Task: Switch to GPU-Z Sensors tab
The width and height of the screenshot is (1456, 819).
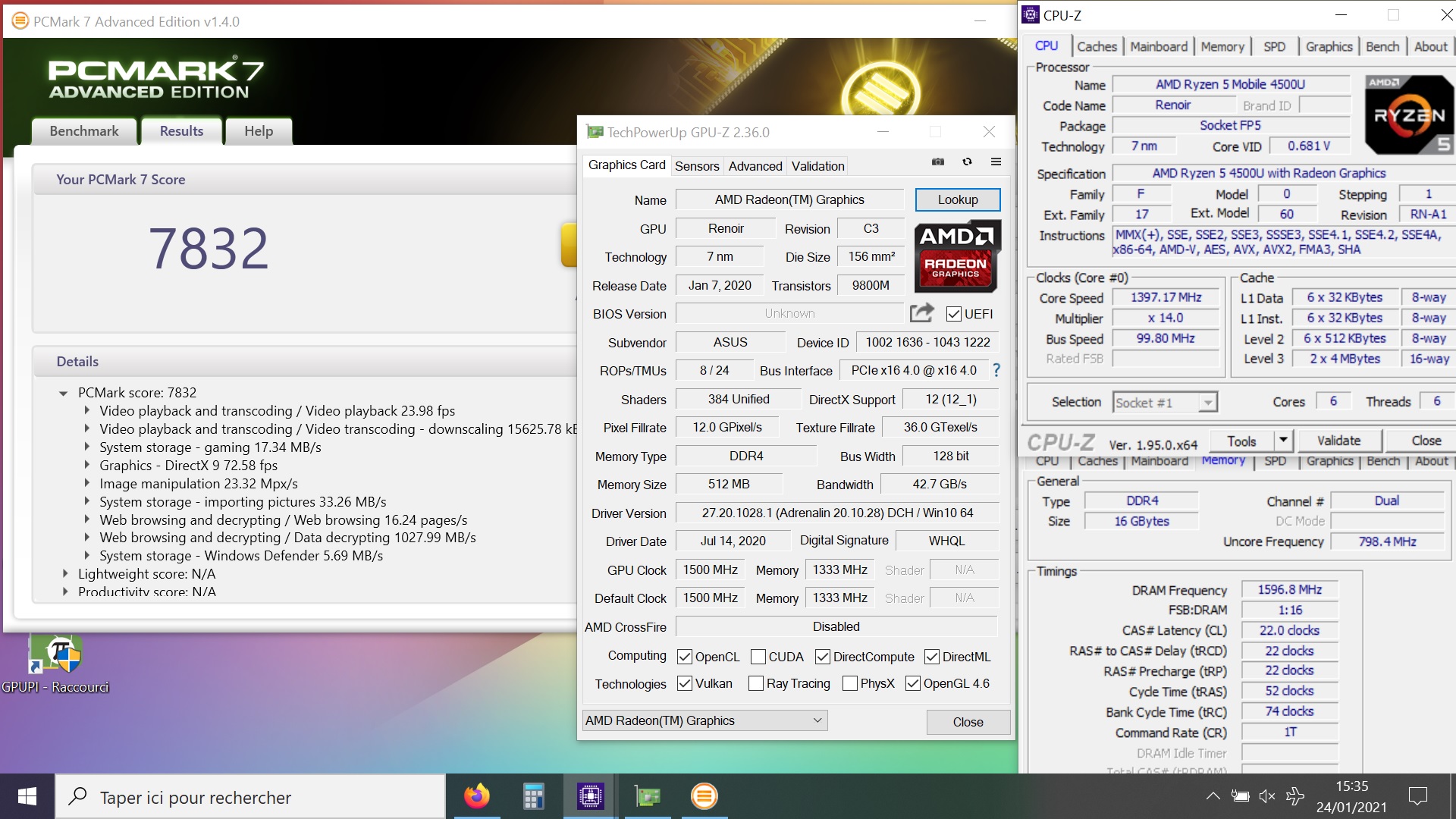Action: click(697, 166)
